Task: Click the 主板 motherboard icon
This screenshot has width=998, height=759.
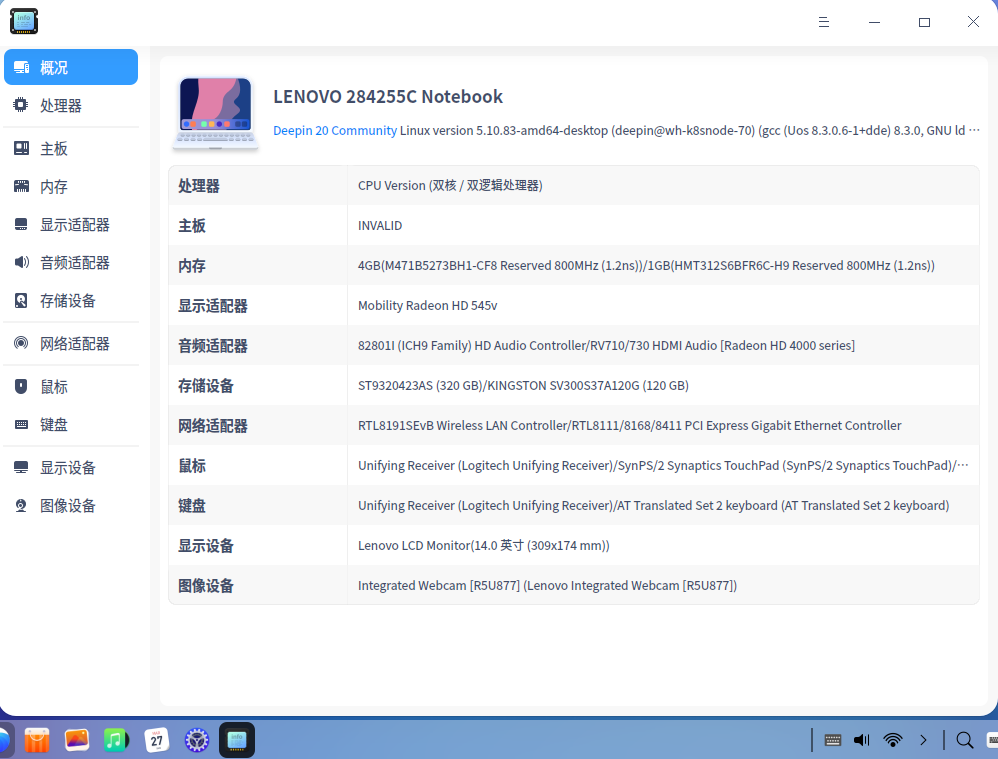Action: pyautogui.click(x=21, y=148)
